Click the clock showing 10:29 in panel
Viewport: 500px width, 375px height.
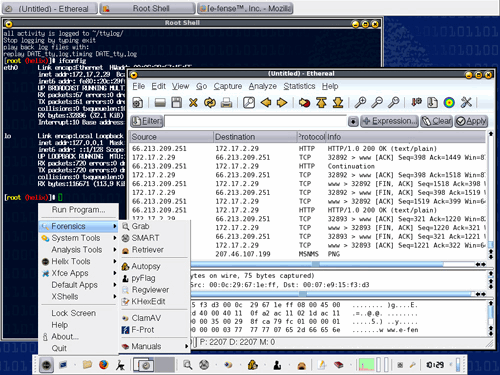(435, 365)
